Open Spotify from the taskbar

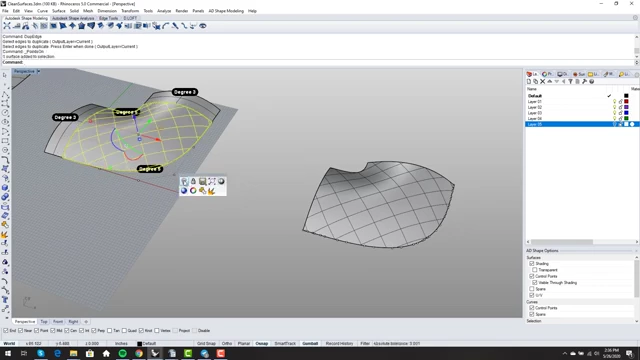pyautogui.click(x=122, y=353)
